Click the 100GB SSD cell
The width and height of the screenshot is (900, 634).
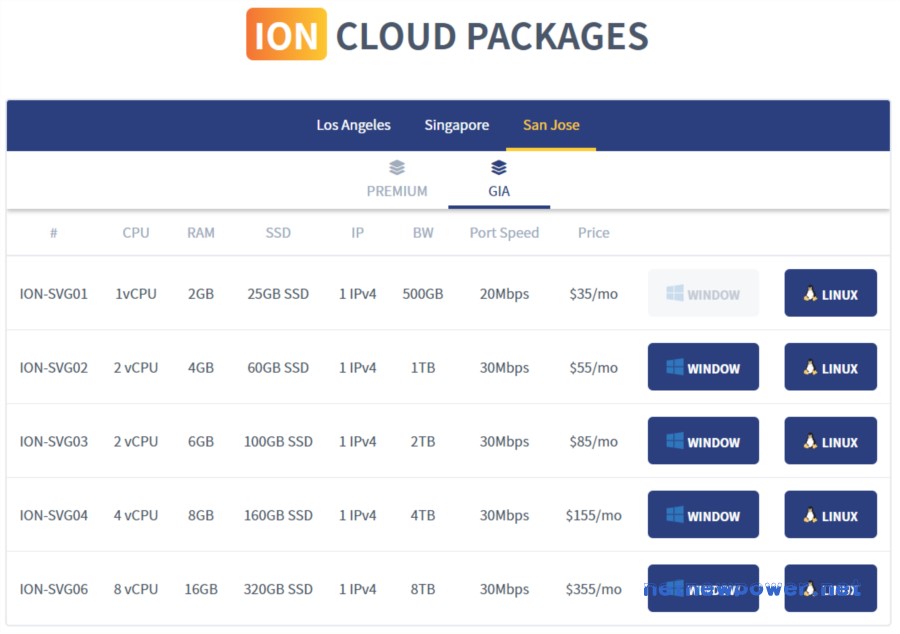[278, 442]
